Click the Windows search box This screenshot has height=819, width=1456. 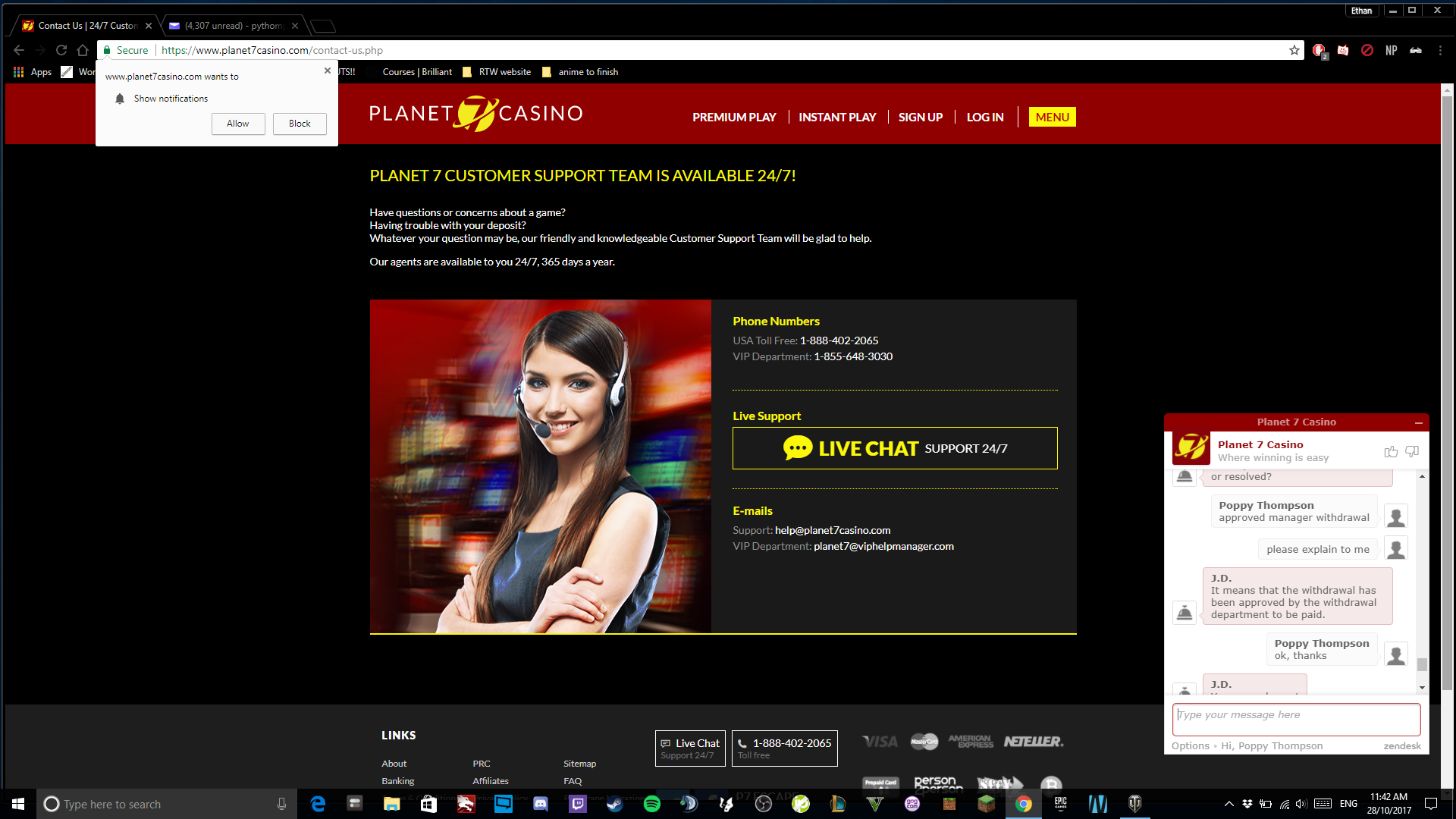(x=166, y=804)
